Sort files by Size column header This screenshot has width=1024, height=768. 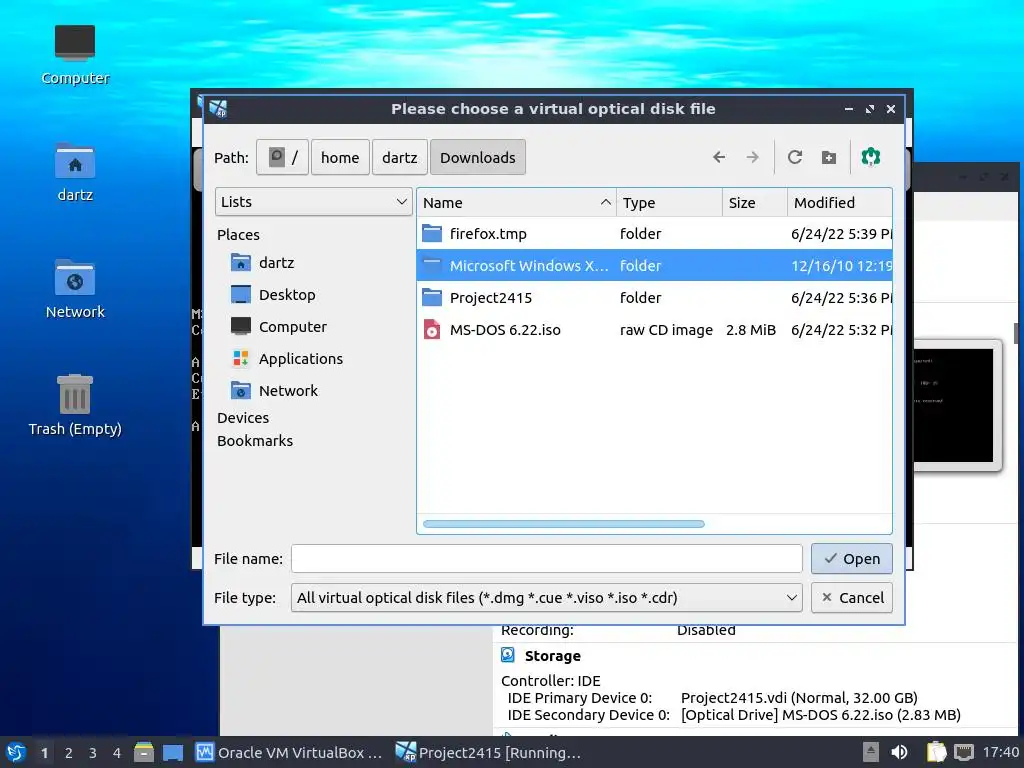coord(755,202)
